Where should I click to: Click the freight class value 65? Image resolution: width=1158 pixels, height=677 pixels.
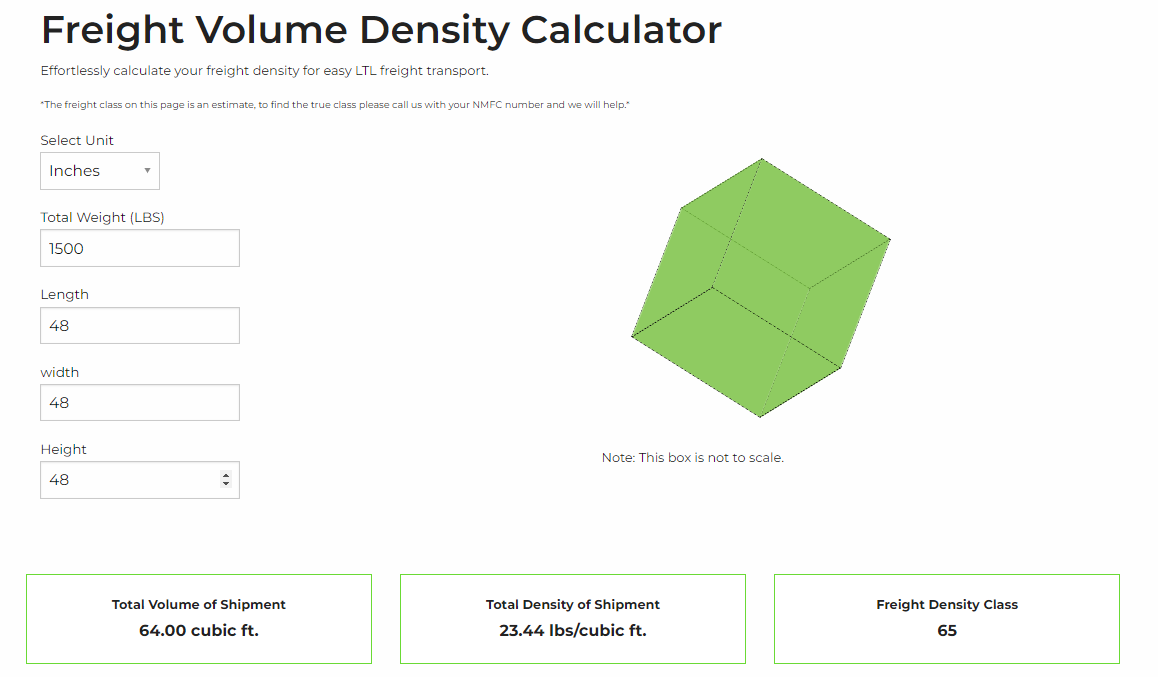pyautogui.click(x=947, y=631)
